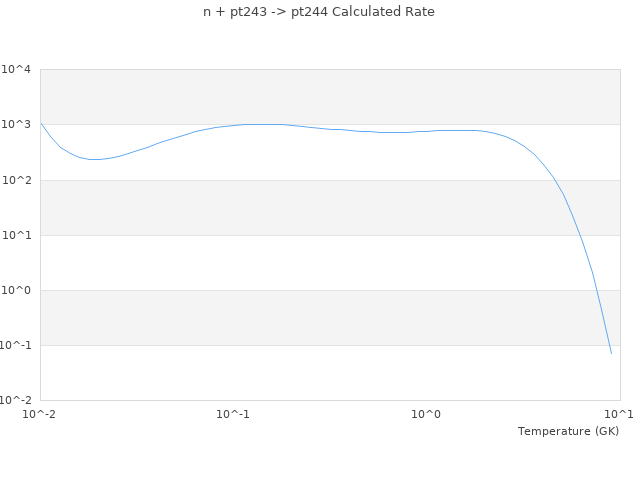640x480 pixels.
Task: Click the 10^1 y-axis tick label
Action: point(16,235)
